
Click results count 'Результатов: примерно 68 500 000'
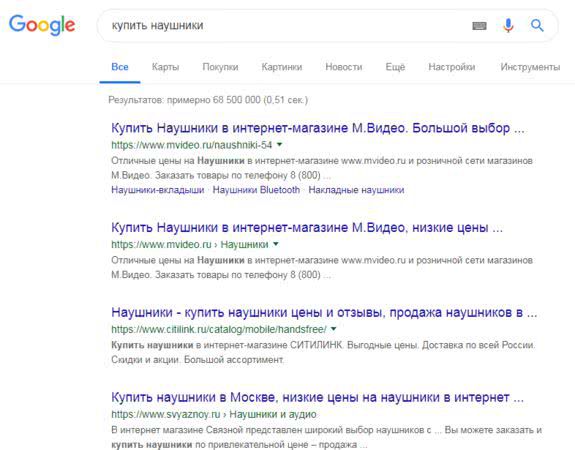coord(208,100)
